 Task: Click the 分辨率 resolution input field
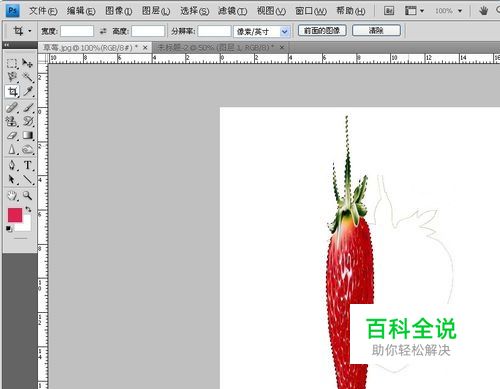[214, 31]
